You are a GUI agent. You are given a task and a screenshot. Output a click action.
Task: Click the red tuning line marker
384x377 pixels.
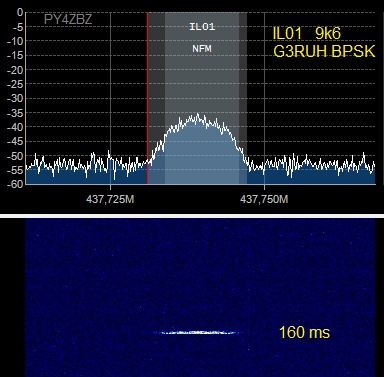148,98
